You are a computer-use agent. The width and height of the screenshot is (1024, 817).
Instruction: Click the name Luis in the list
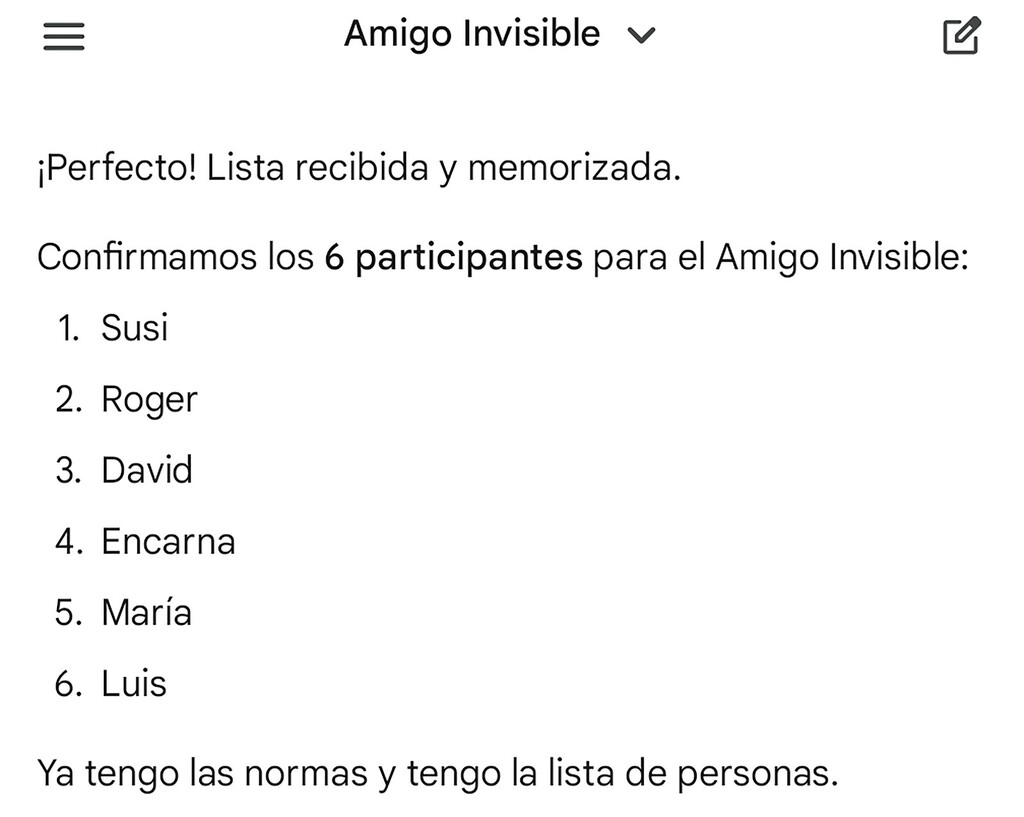coord(135,684)
